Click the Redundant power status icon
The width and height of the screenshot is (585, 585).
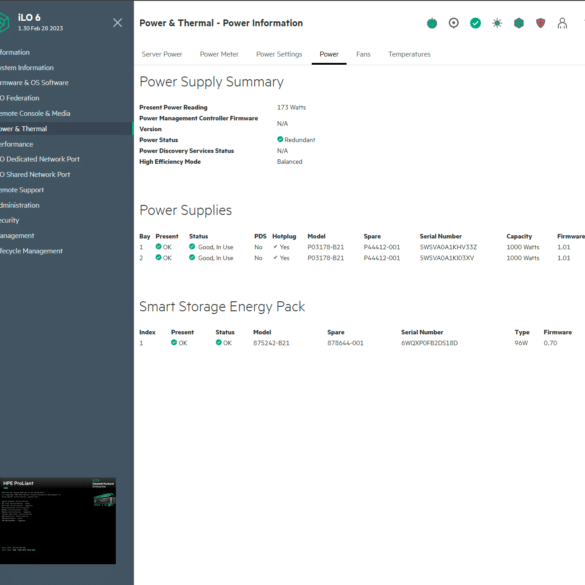coord(280,139)
